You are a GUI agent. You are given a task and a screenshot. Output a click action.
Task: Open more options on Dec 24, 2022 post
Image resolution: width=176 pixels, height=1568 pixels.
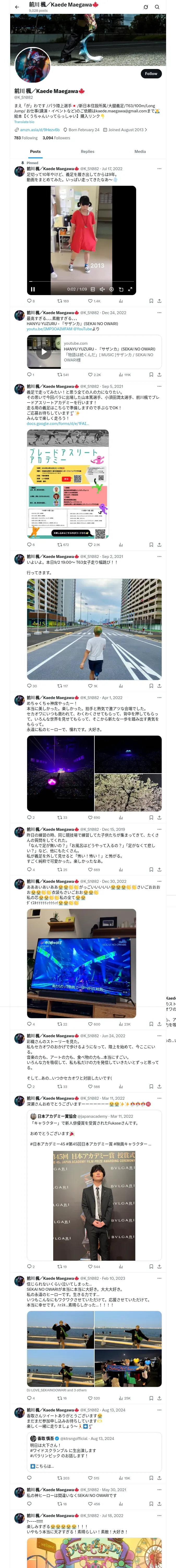click(x=160, y=313)
